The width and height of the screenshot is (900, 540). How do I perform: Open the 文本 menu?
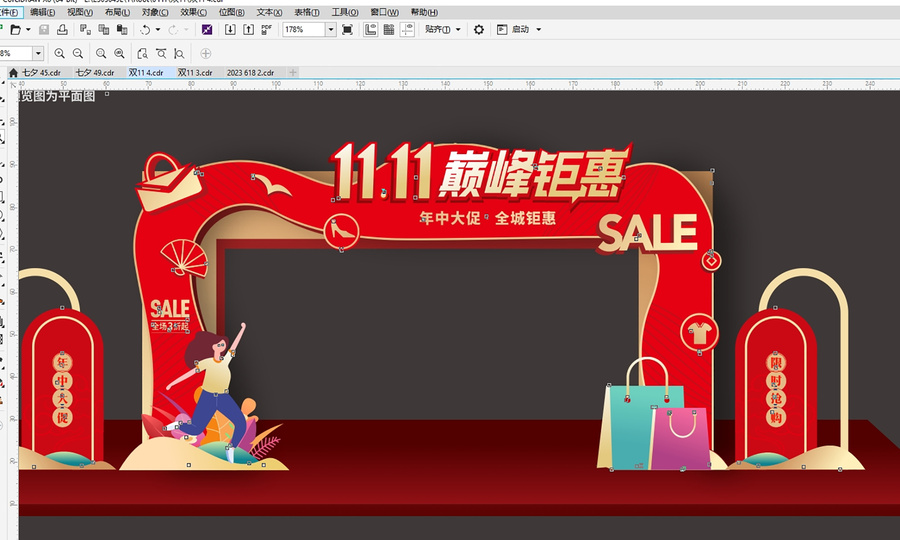[x=269, y=12]
